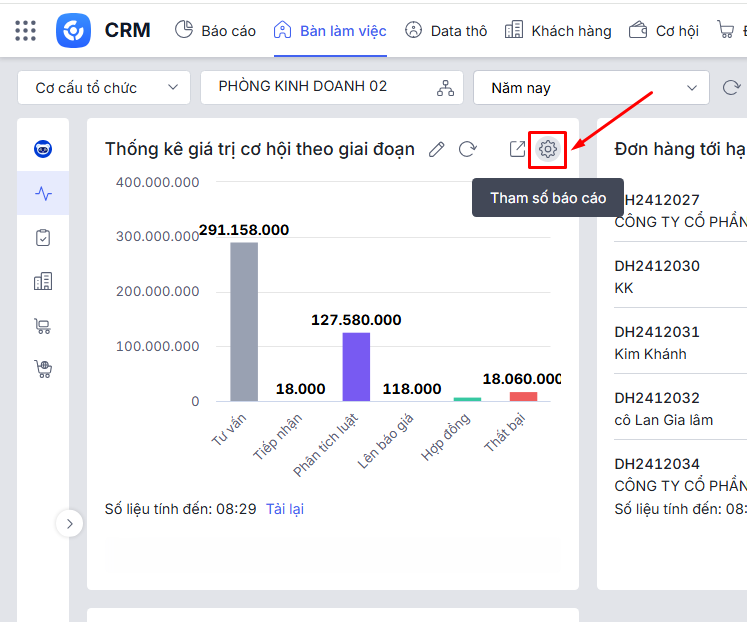
Task: Click the Tải lại reload link
Action: tap(284, 509)
